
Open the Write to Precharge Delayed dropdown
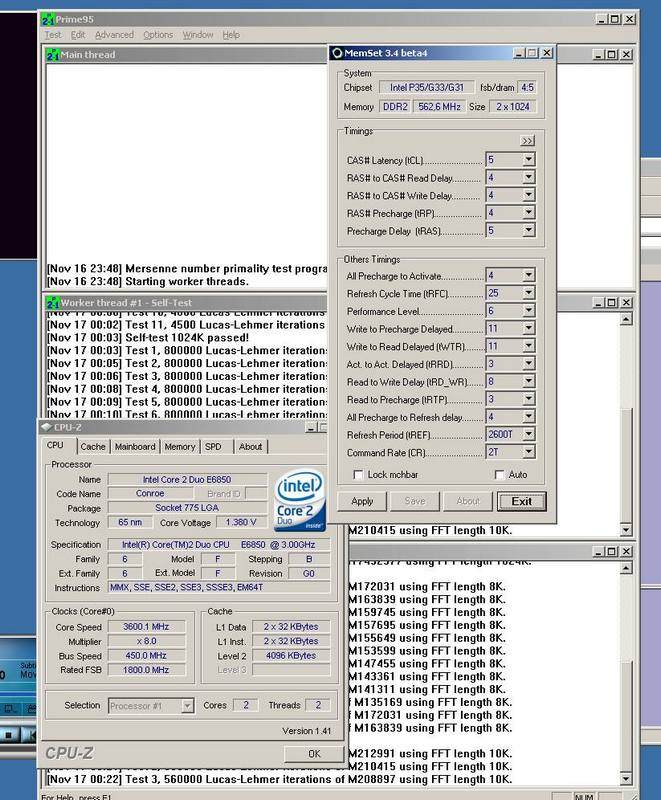coord(529,328)
